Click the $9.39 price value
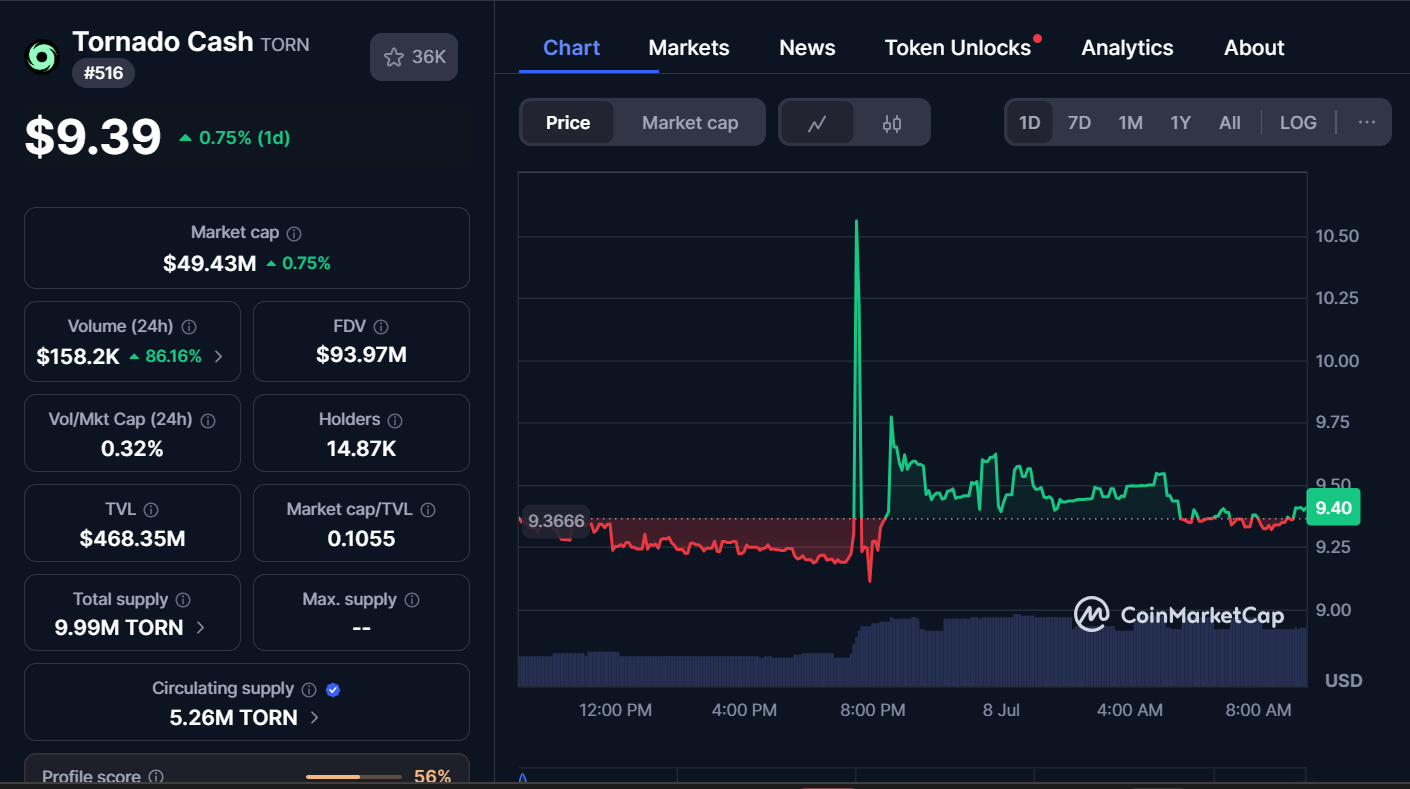Screen dimensions: 1410x789 (93, 137)
